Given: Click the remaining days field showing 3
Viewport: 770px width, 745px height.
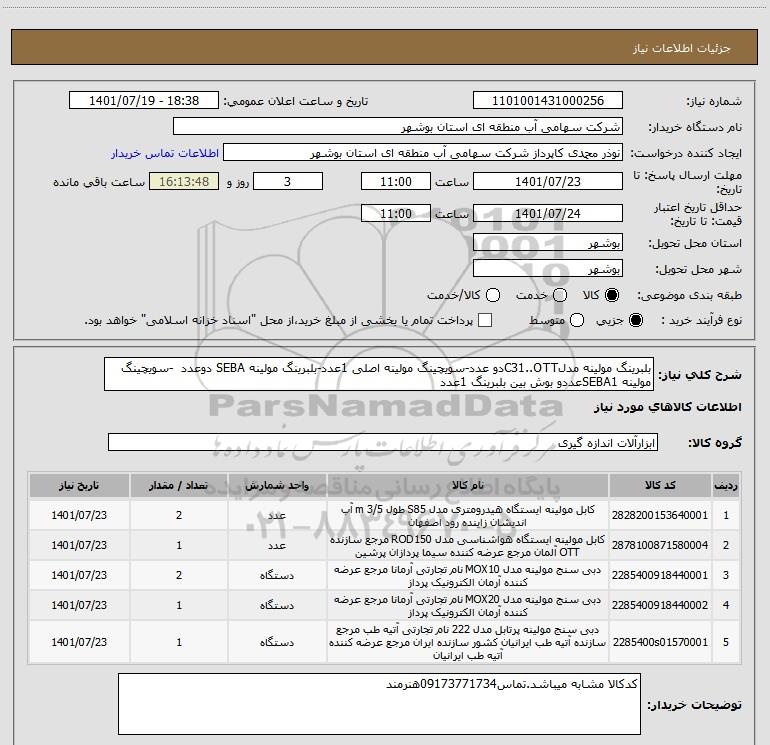Looking at the screenshot, I should tap(288, 182).
